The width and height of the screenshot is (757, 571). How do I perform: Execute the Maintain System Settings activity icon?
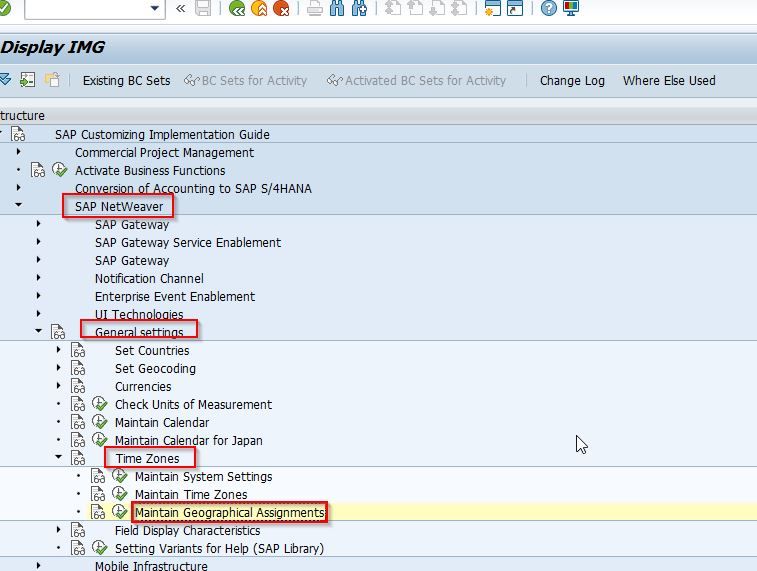119,476
